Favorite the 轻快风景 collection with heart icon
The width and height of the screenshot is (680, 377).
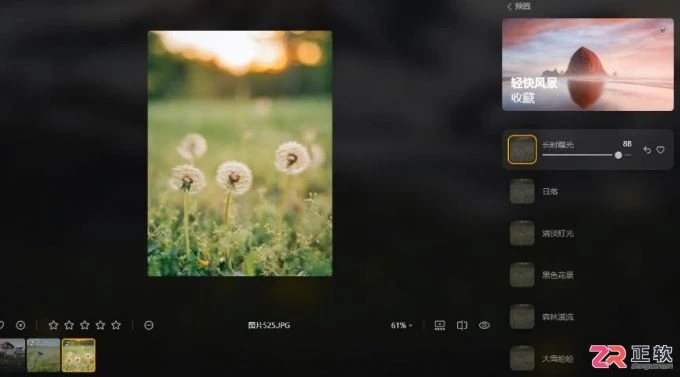point(662,30)
